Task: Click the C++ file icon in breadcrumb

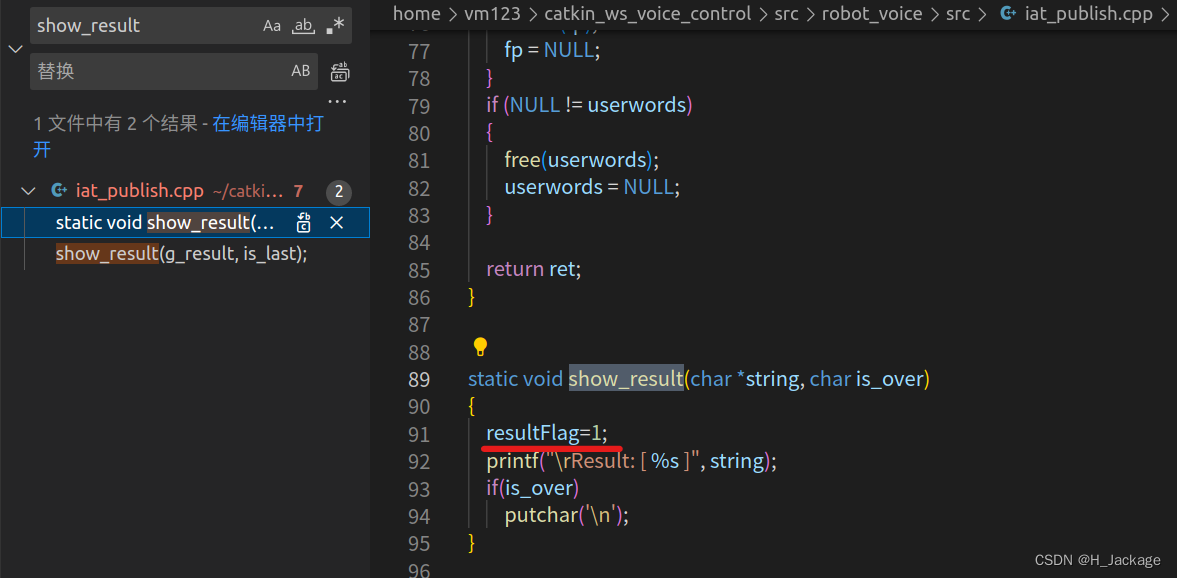Action: point(1007,14)
